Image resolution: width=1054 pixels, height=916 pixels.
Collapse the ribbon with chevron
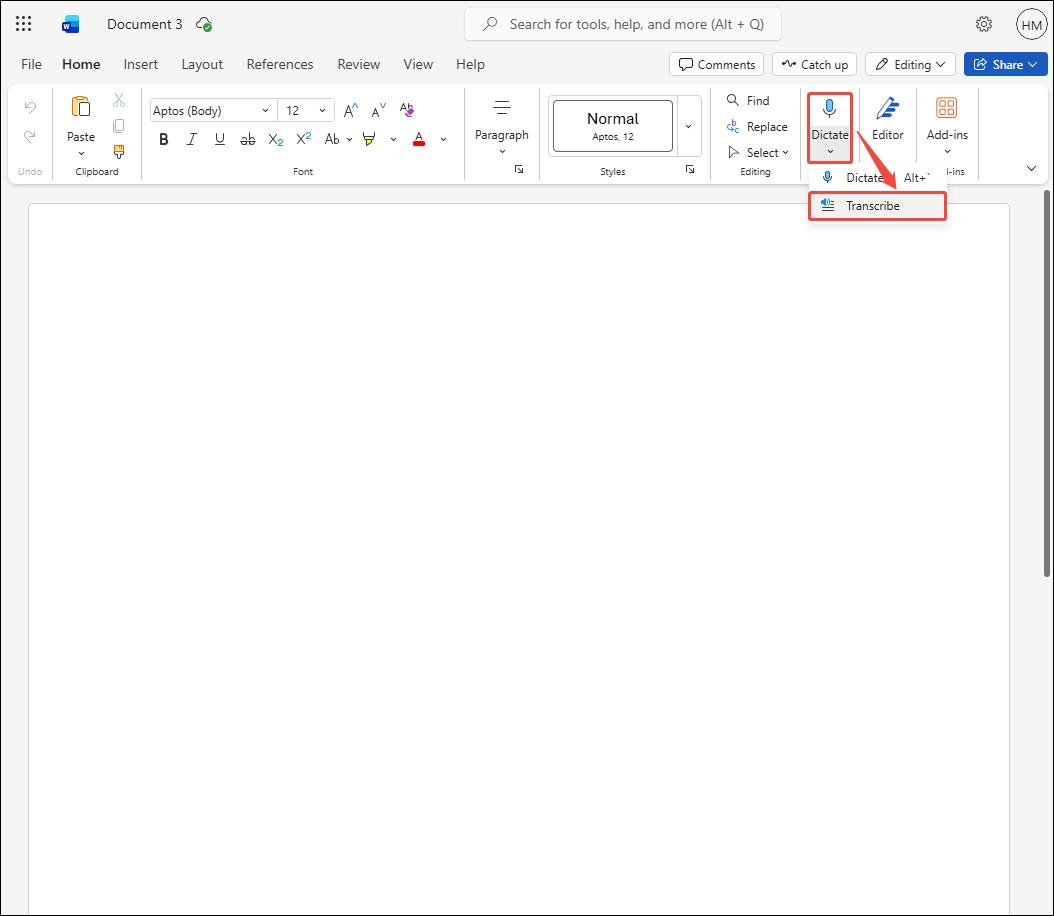(x=1031, y=169)
